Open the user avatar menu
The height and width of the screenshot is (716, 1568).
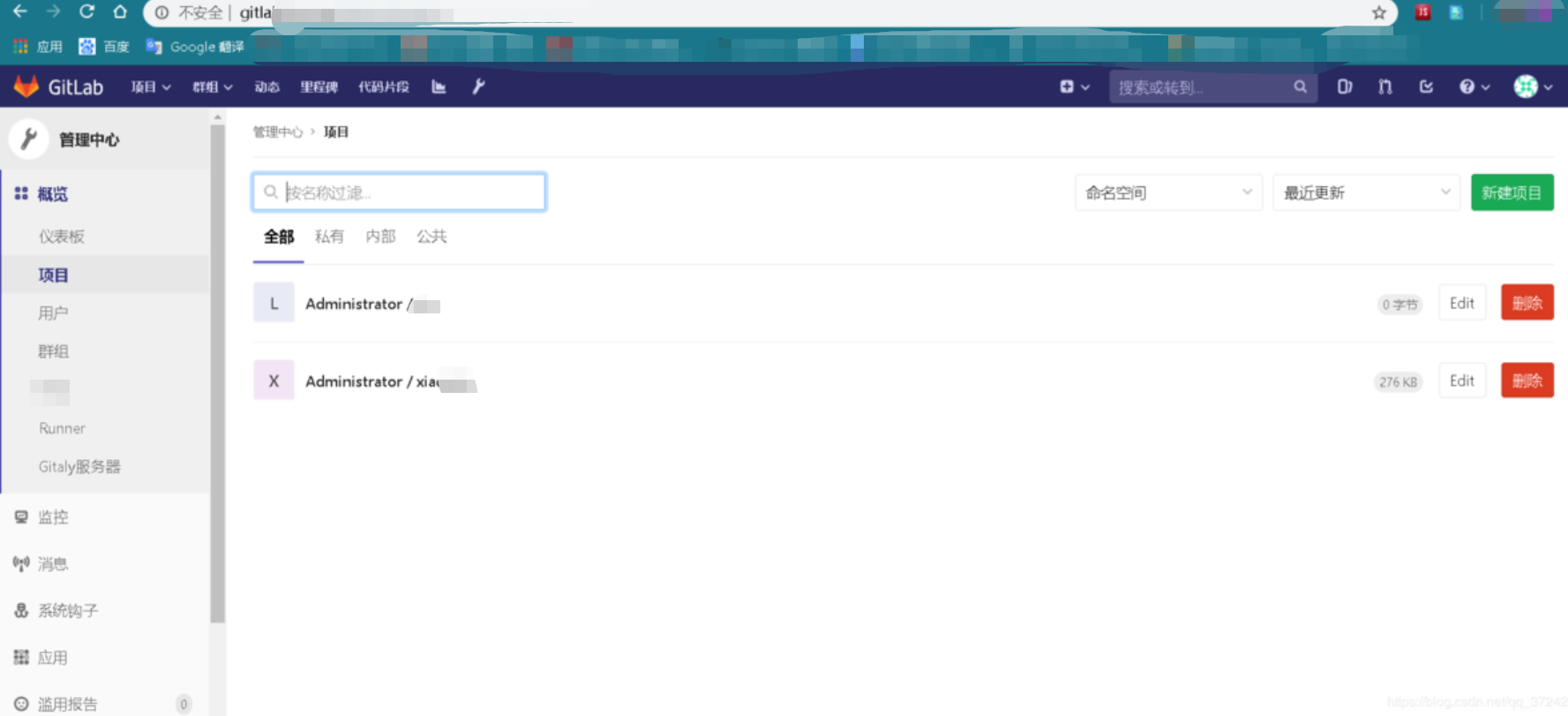[x=1533, y=87]
